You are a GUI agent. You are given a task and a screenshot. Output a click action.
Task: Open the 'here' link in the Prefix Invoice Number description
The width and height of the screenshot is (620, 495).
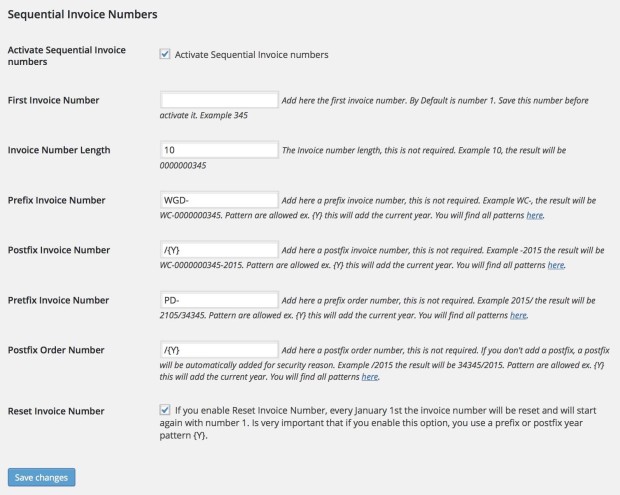[535, 215]
